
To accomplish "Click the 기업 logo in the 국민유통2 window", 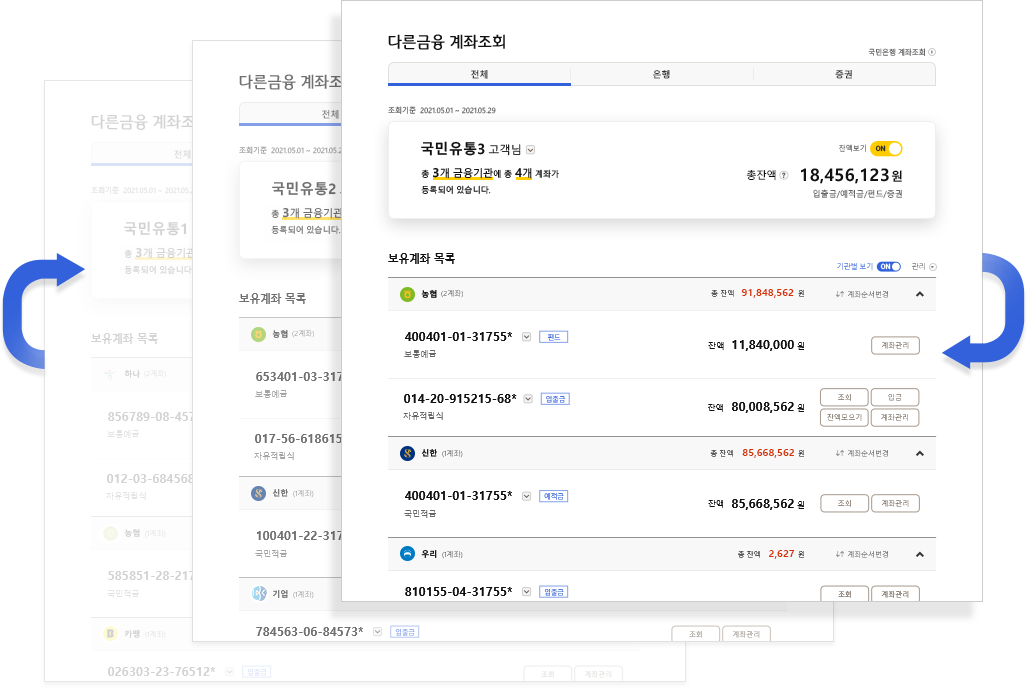I will [x=259, y=593].
